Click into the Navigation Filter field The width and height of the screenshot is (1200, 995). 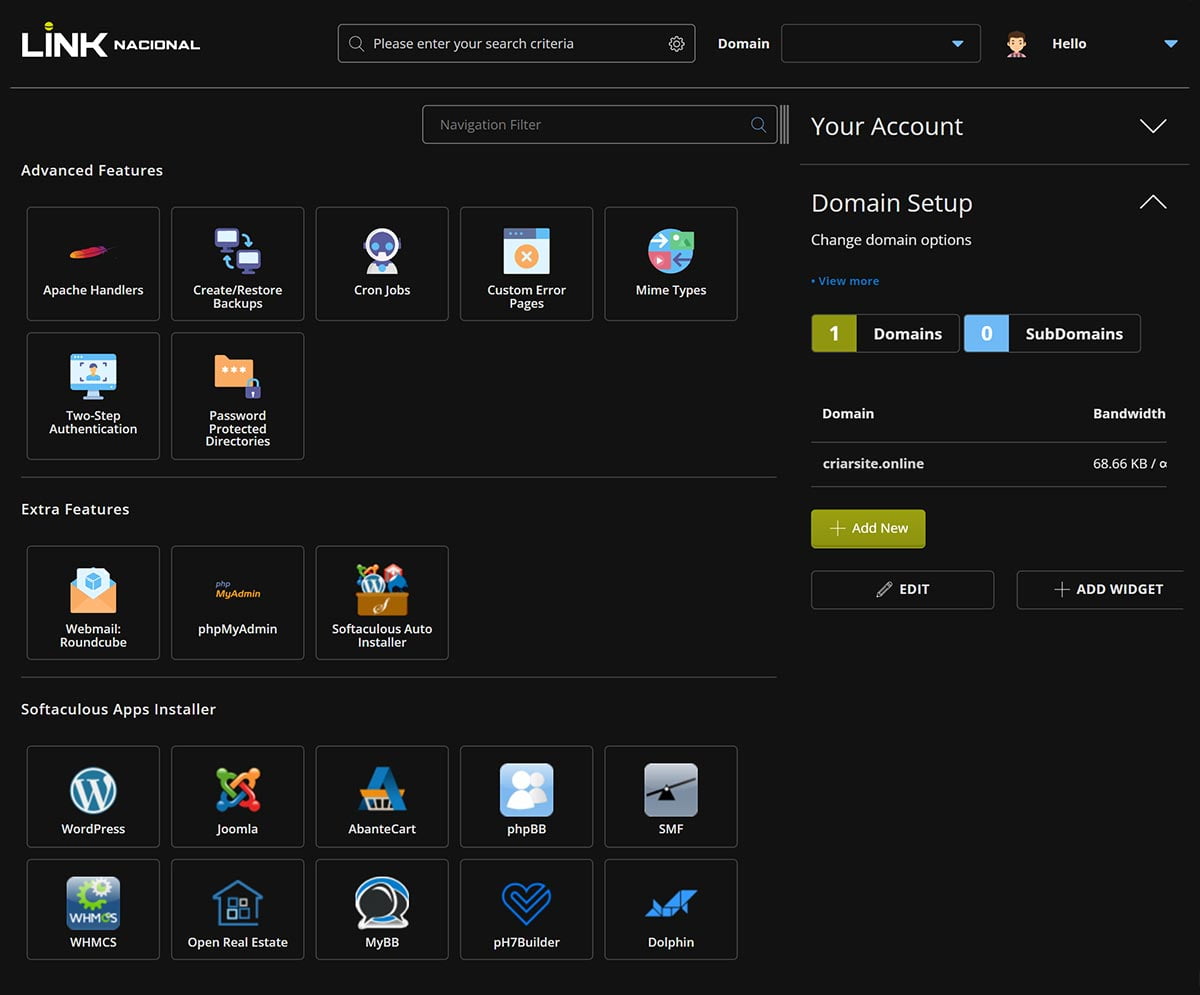point(590,125)
